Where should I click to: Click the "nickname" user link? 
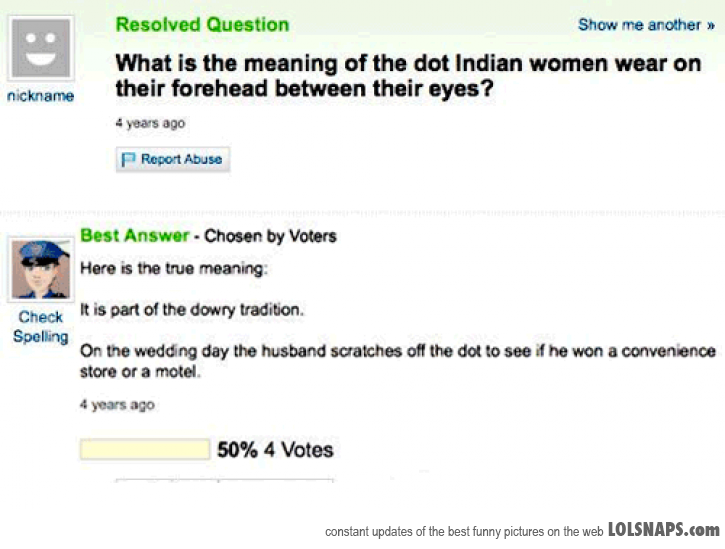click(40, 97)
